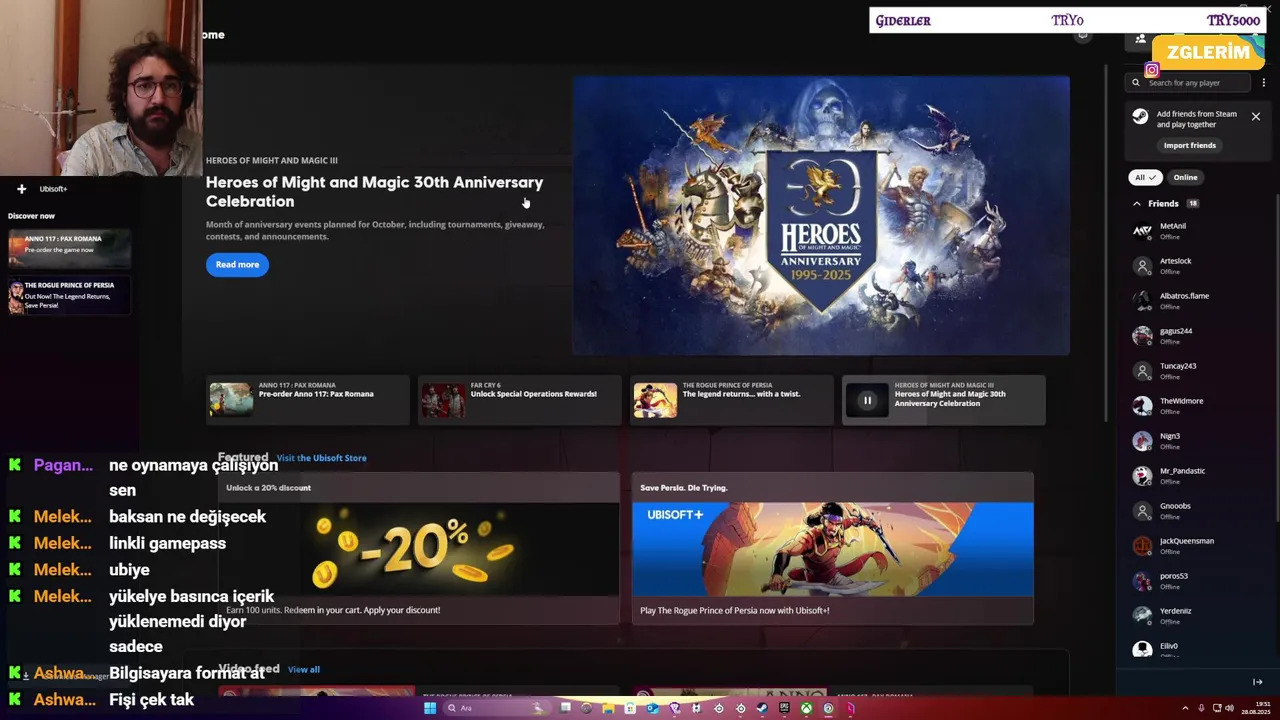Image resolution: width=1280 pixels, height=720 pixels.
Task: Select the Pre-order Anno 117 carousel item
Action: (307, 400)
